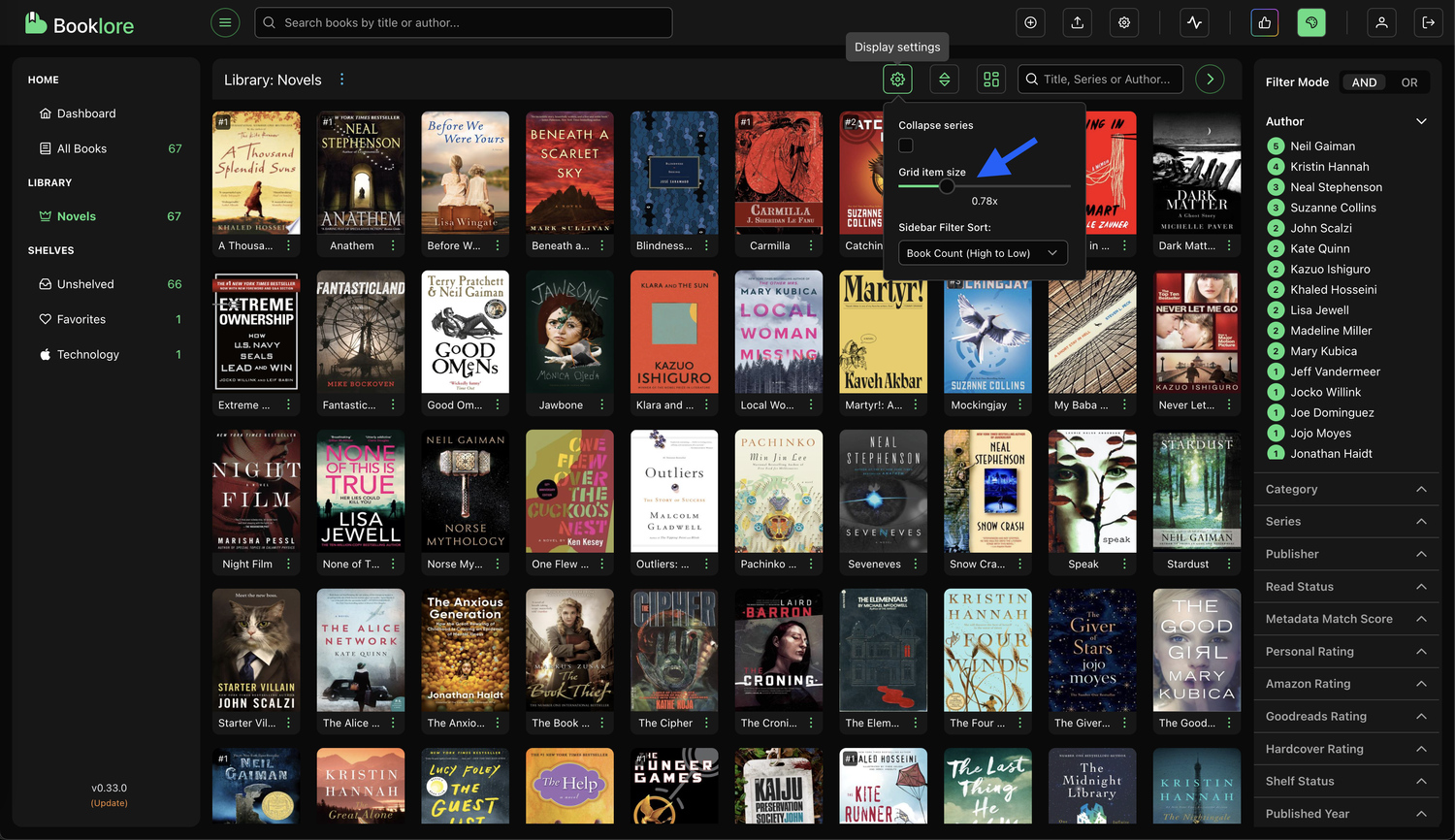Set Filter Mode to OR
Screen dimensions: 1455x840
coord(1408,82)
